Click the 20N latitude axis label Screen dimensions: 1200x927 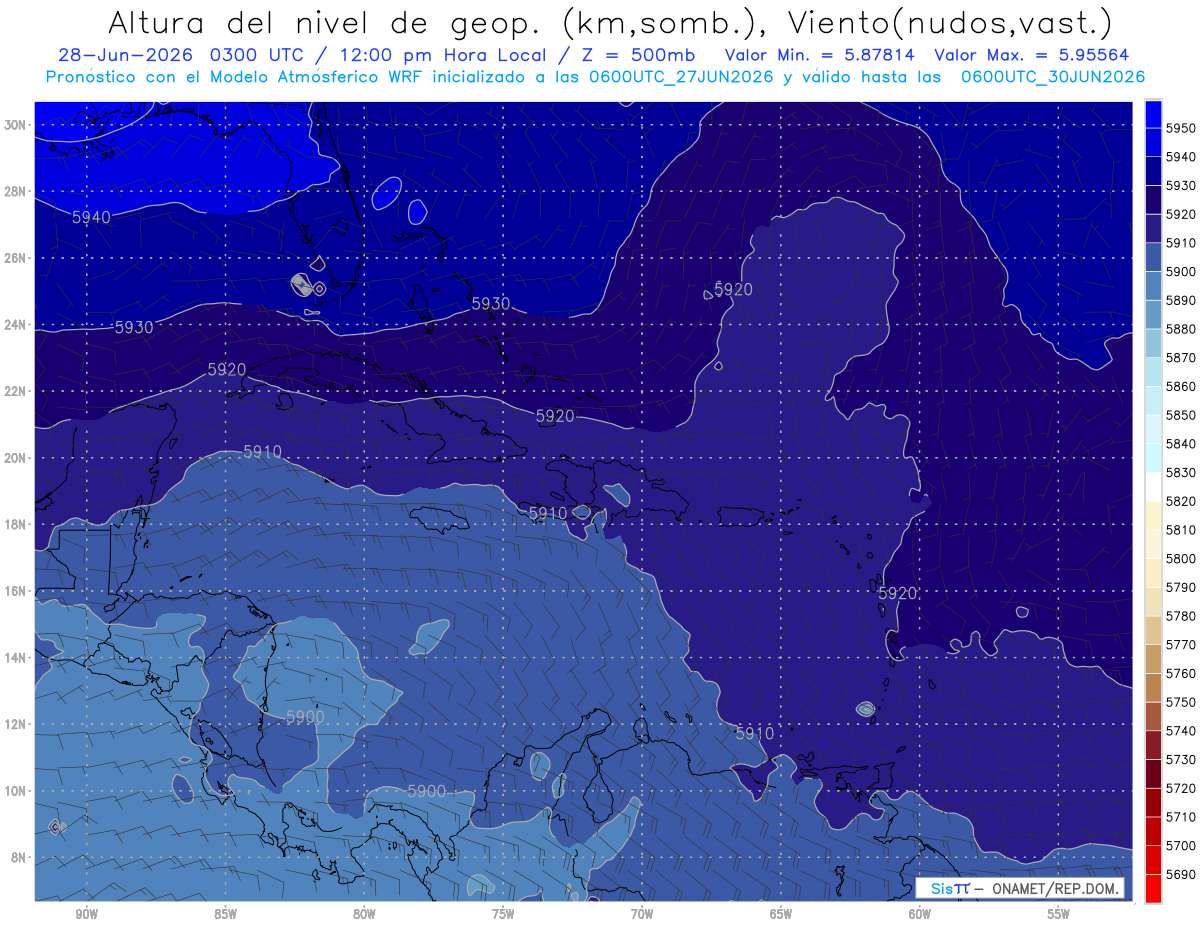(x=13, y=458)
